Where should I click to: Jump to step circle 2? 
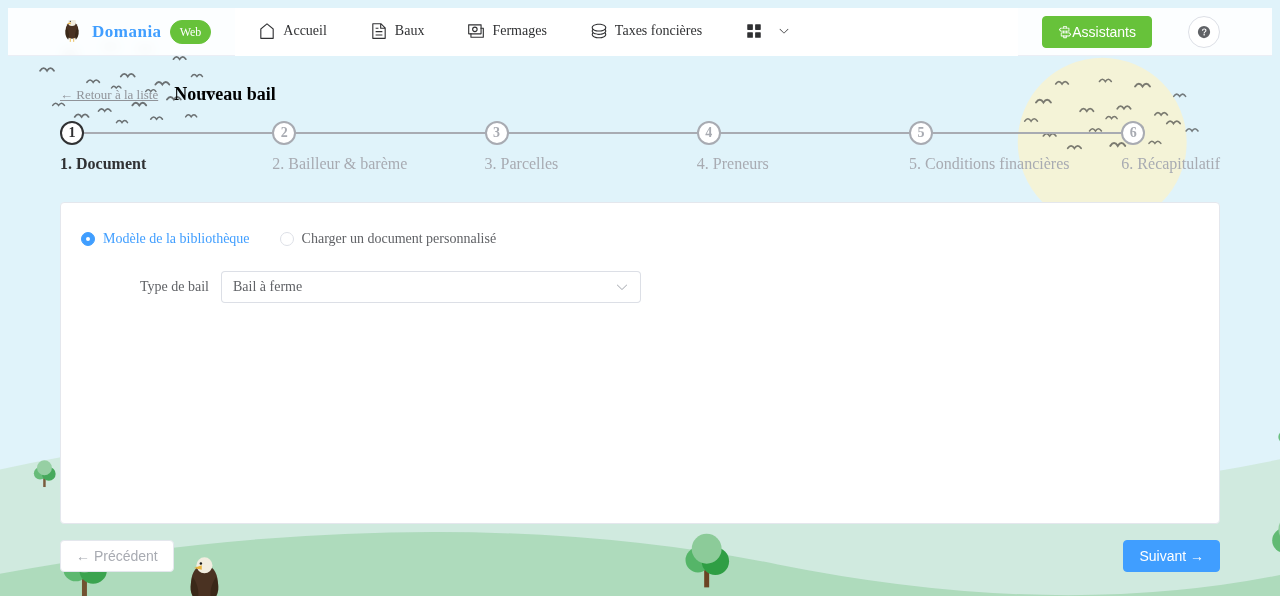click(284, 133)
